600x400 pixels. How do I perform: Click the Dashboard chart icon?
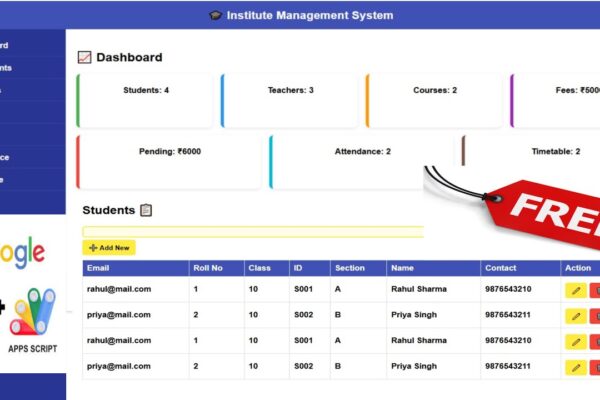[x=85, y=57]
